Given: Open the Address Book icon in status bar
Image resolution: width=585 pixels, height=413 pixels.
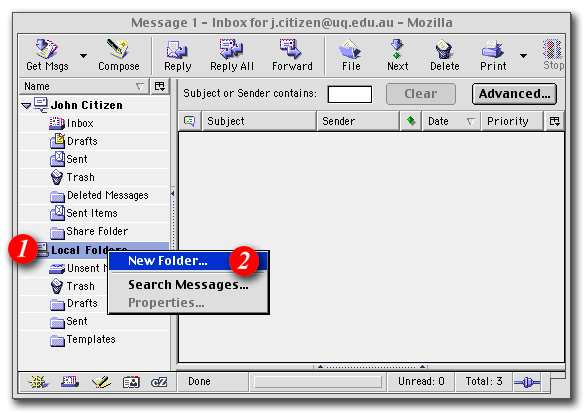Looking at the screenshot, I should [131, 382].
